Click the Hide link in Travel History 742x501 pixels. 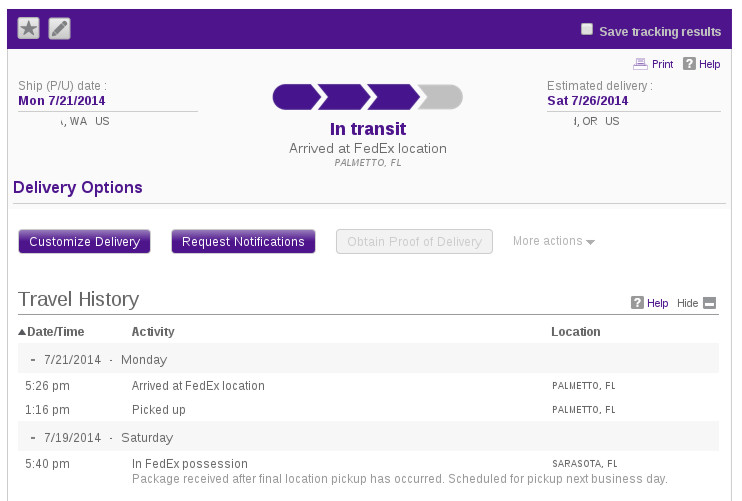pos(688,303)
